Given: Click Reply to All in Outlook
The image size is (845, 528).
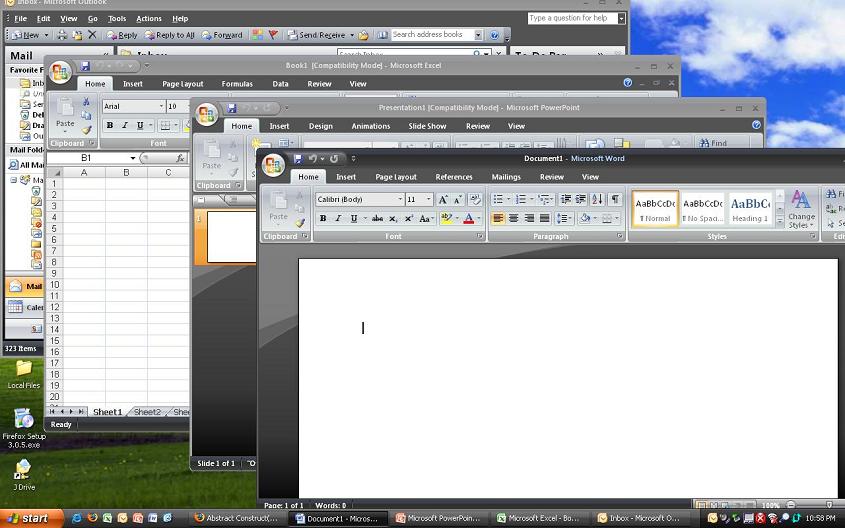Looking at the screenshot, I should (x=169, y=35).
